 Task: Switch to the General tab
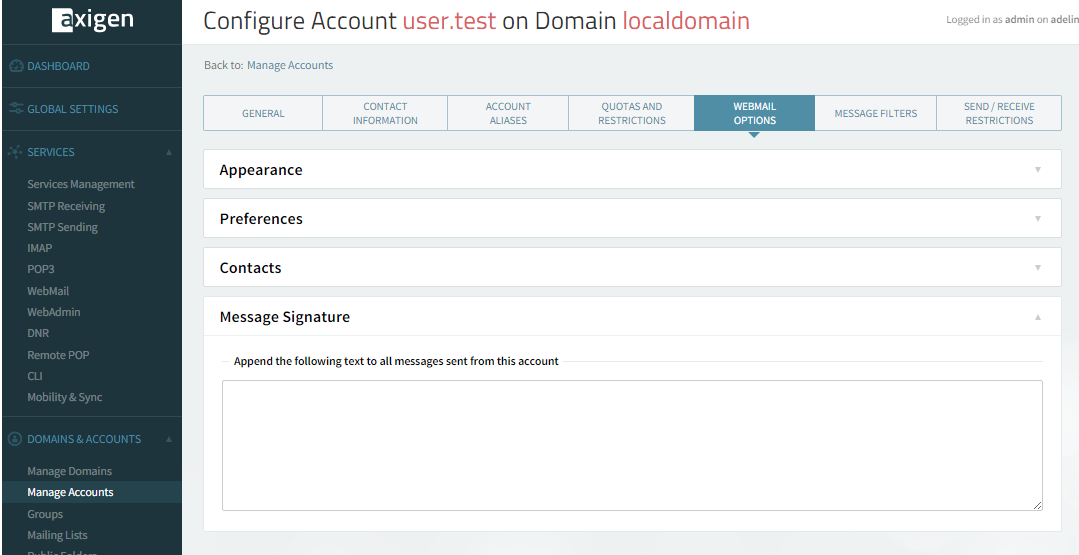pyautogui.click(x=263, y=114)
